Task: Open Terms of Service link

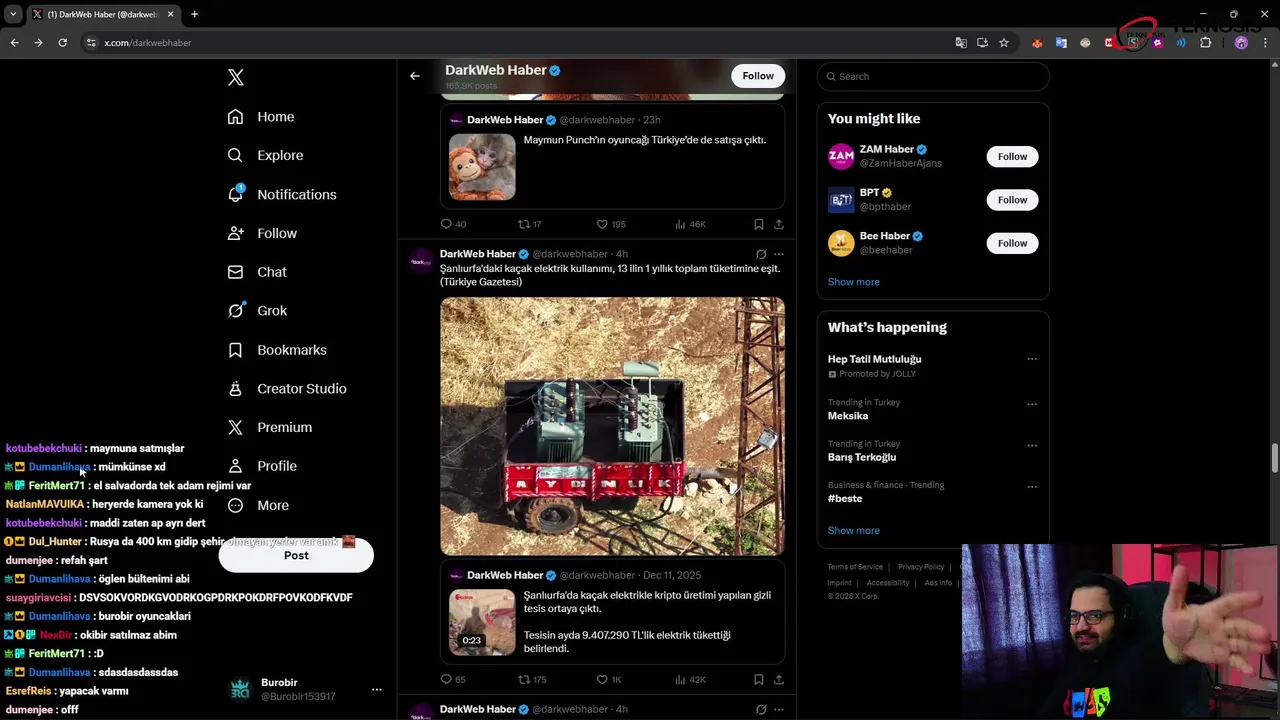Action: 855,567
